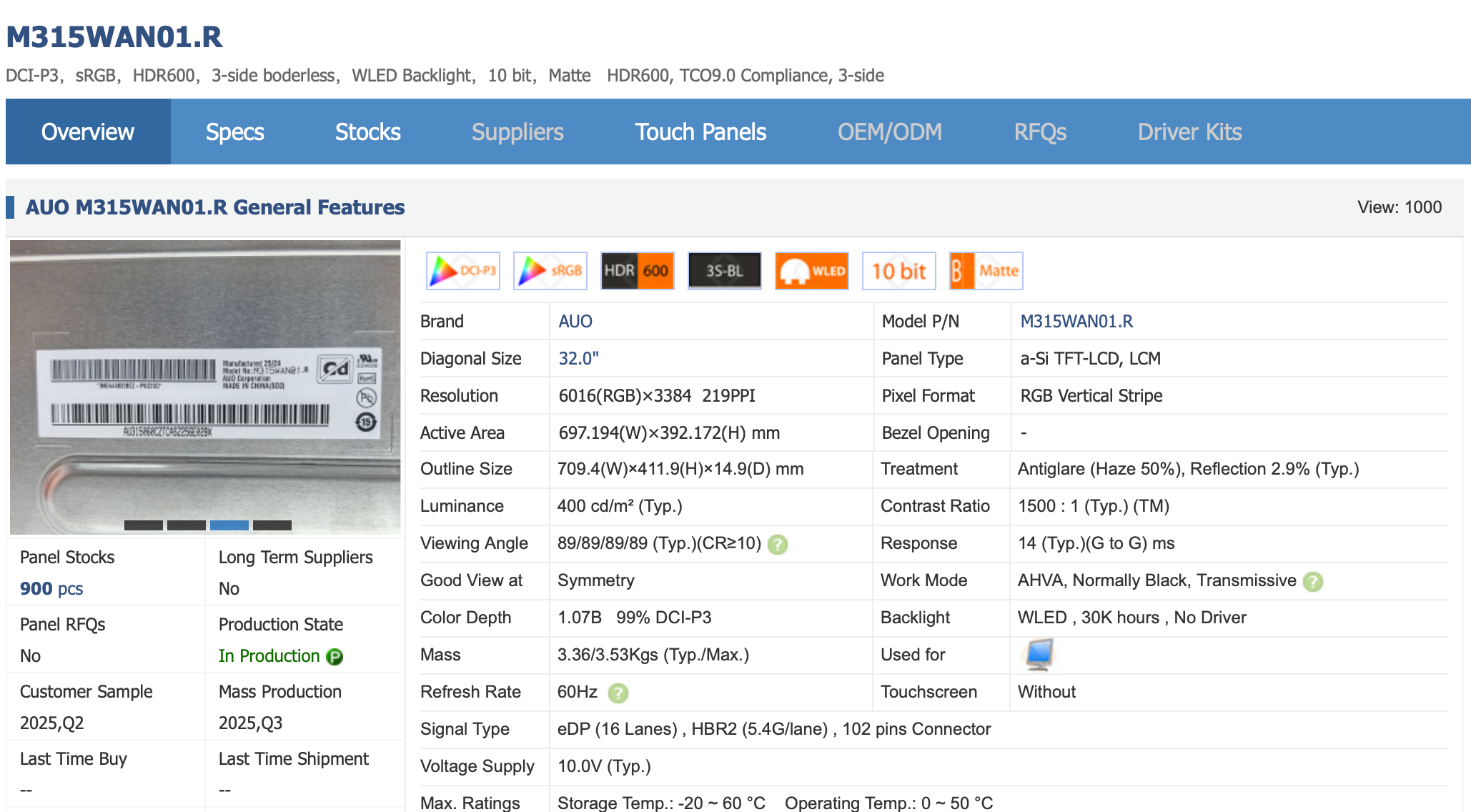The image size is (1471, 812).
Task: Click the Mass Production date 2025,Q3
Action: click(250, 723)
